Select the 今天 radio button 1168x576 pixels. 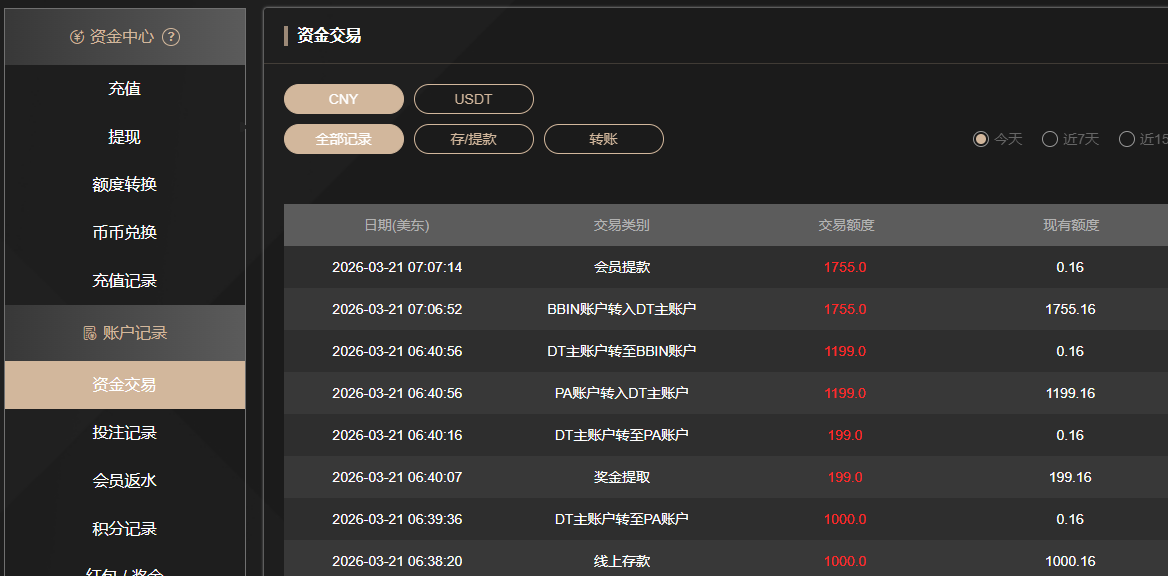point(981,139)
